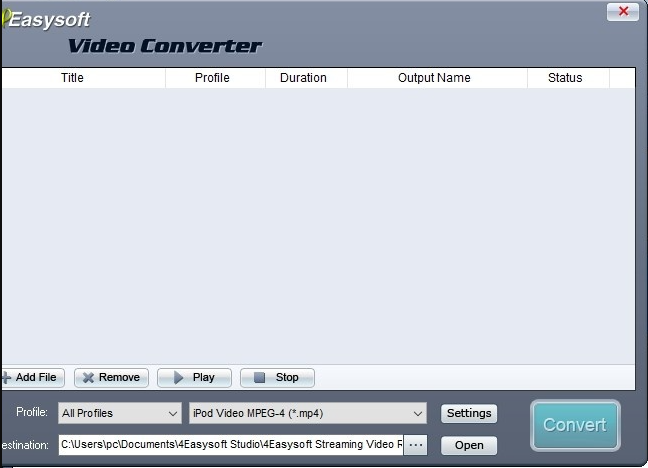Select the Profile column header
This screenshot has width=648, height=468.
[x=212, y=78]
